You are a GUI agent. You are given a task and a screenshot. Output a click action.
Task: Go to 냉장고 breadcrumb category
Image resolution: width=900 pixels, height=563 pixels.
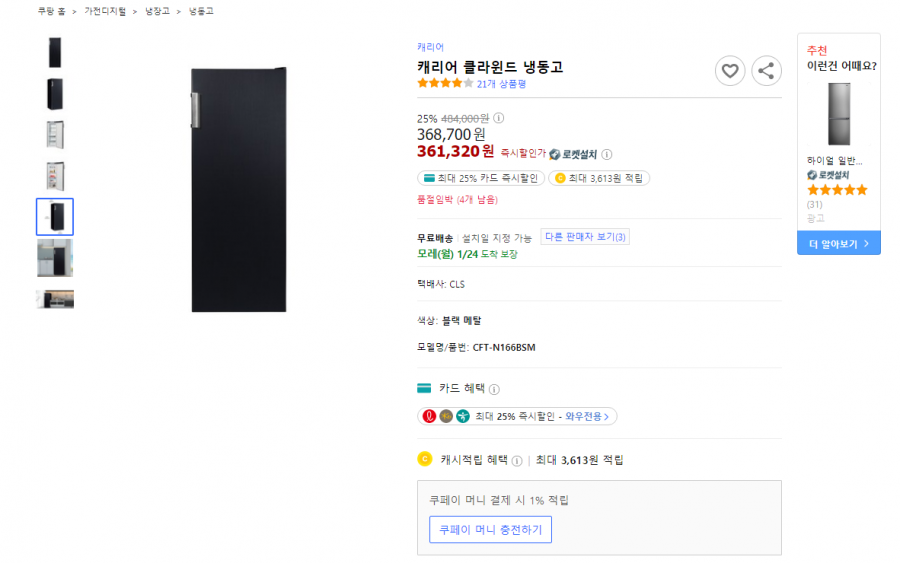[157, 11]
